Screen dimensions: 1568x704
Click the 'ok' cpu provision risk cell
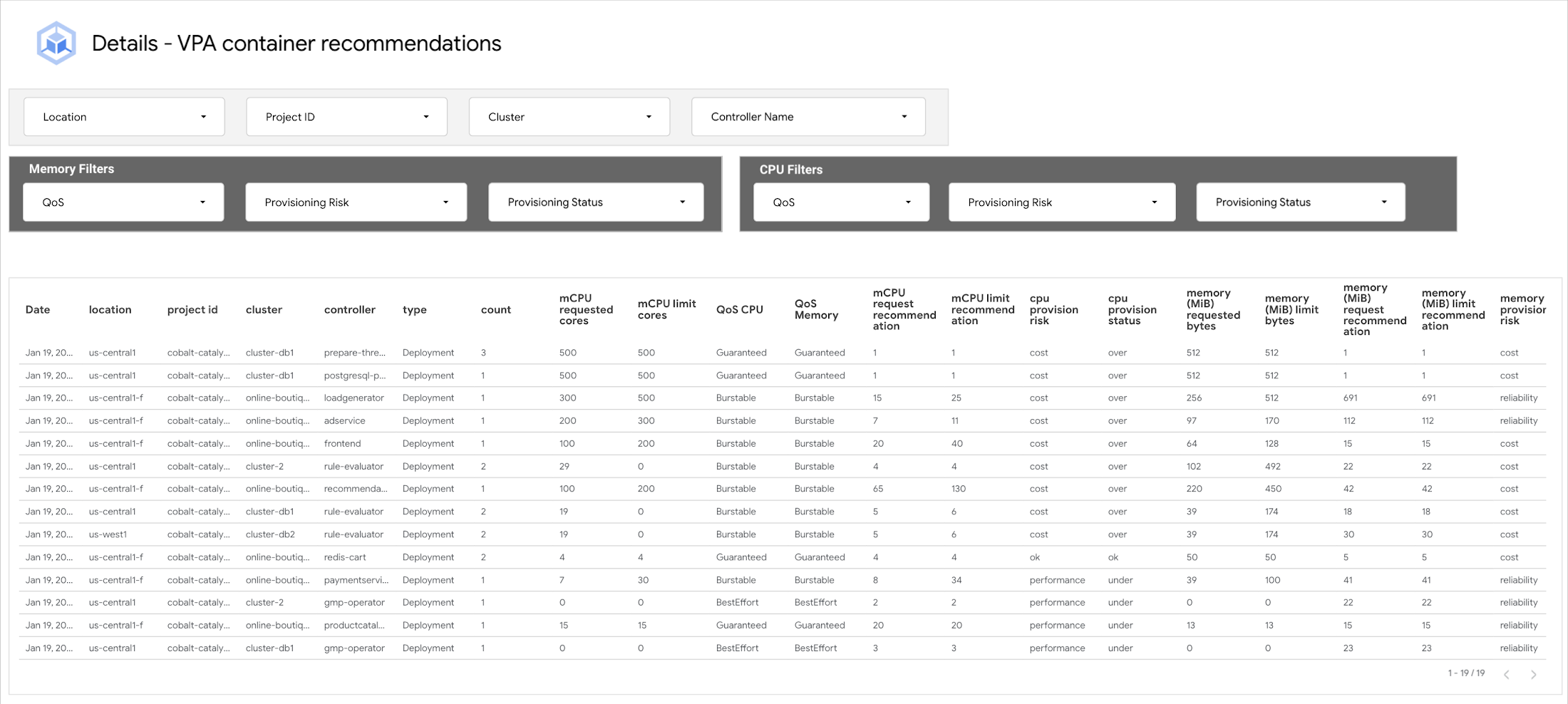pos(1034,557)
